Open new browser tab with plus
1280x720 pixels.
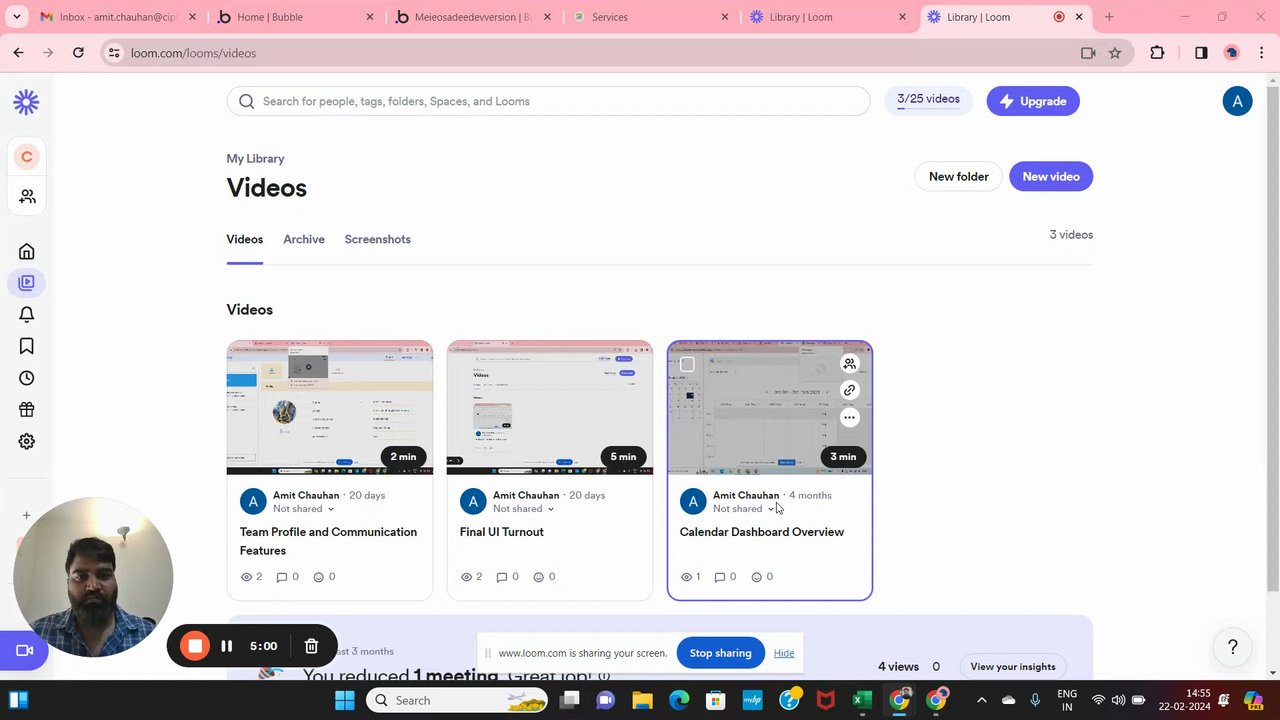point(1109,17)
